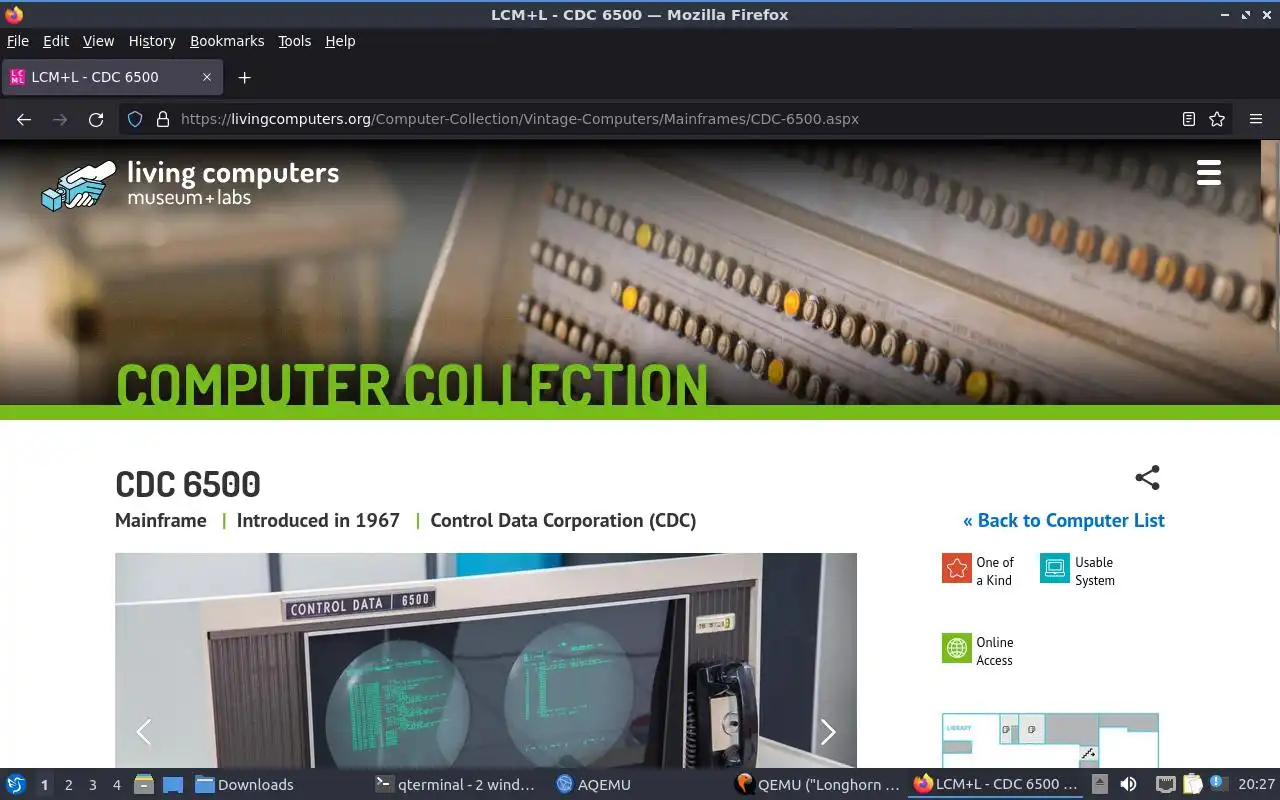The width and height of the screenshot is (1280, 800).
Task: Open the network tray icon
Action: [x=1165, y=784]
